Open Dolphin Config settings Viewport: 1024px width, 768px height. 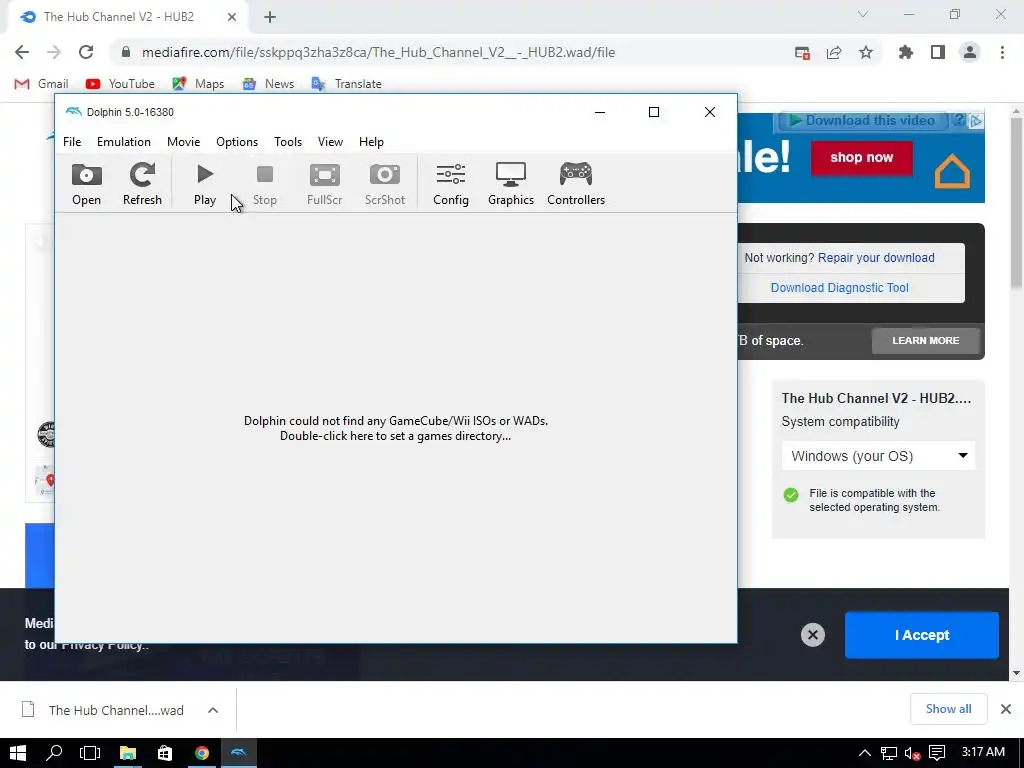[451, 184]
